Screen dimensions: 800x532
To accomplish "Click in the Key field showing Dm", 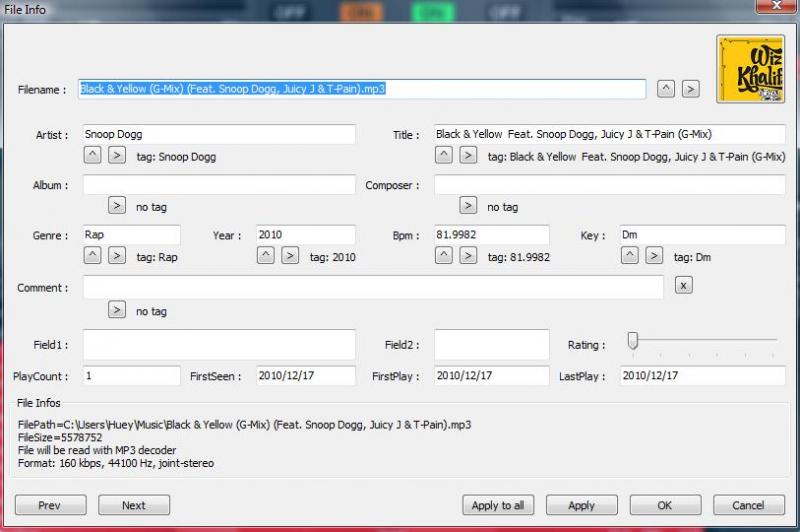I will [703, 235].
